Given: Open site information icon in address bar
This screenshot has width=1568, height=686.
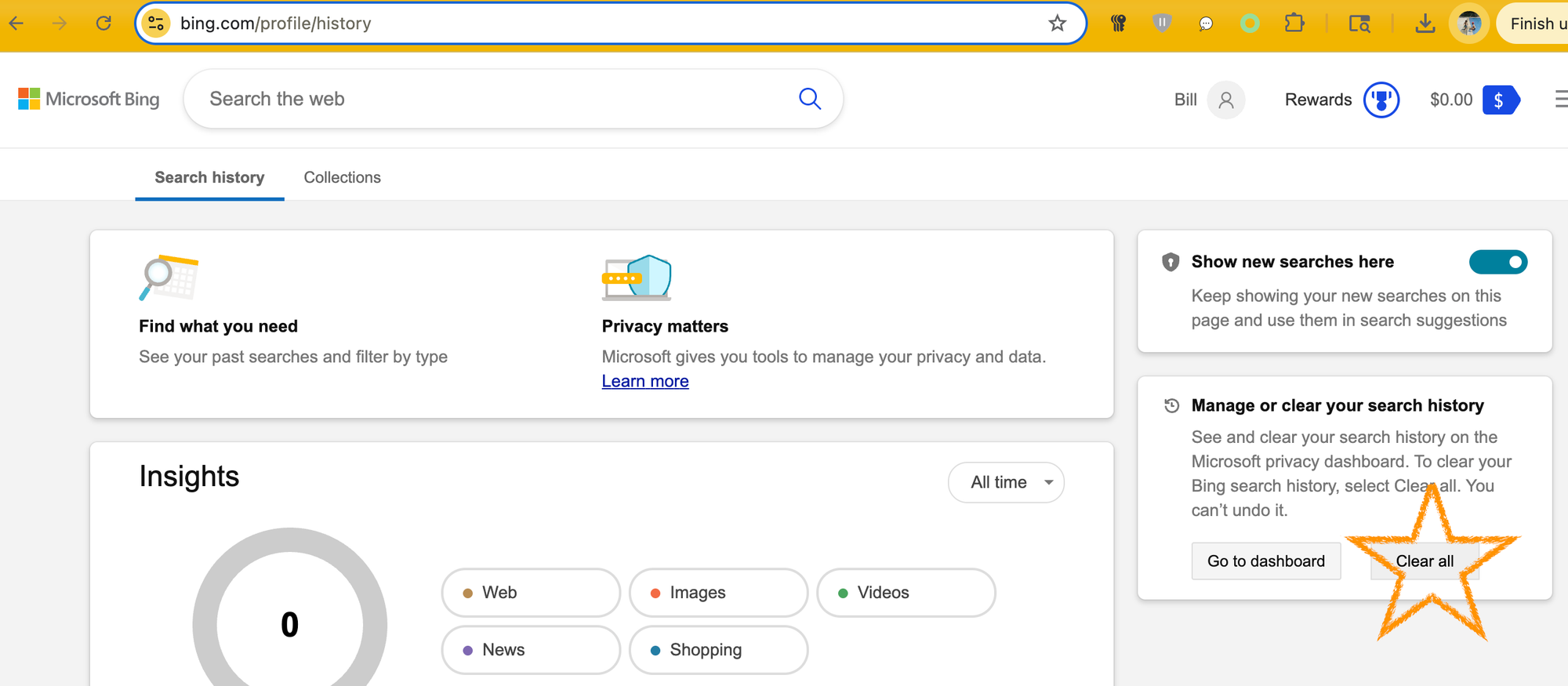Looking at the screenshot, I should pyautogui.click(x=157, y=24).
